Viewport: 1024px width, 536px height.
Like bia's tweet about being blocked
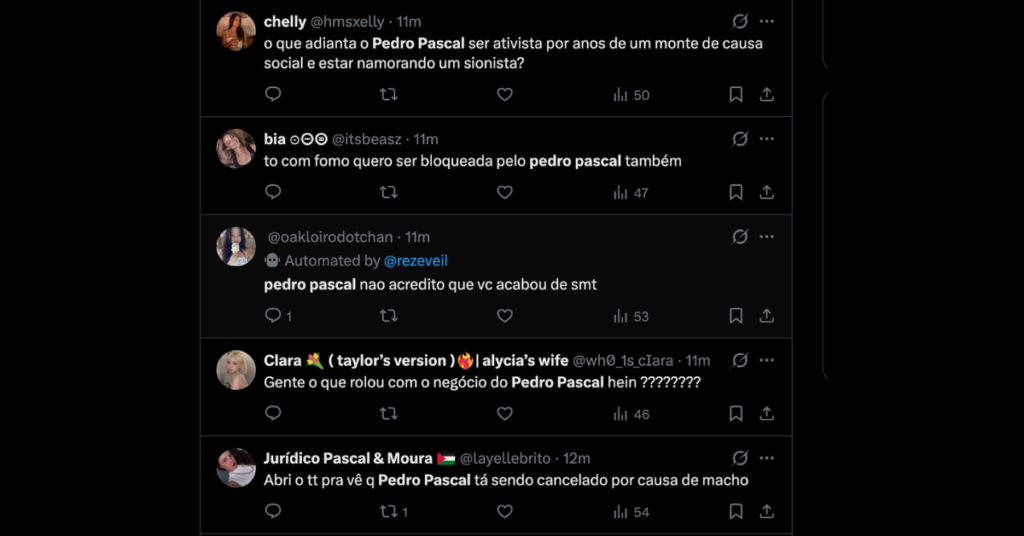[505, 192]
